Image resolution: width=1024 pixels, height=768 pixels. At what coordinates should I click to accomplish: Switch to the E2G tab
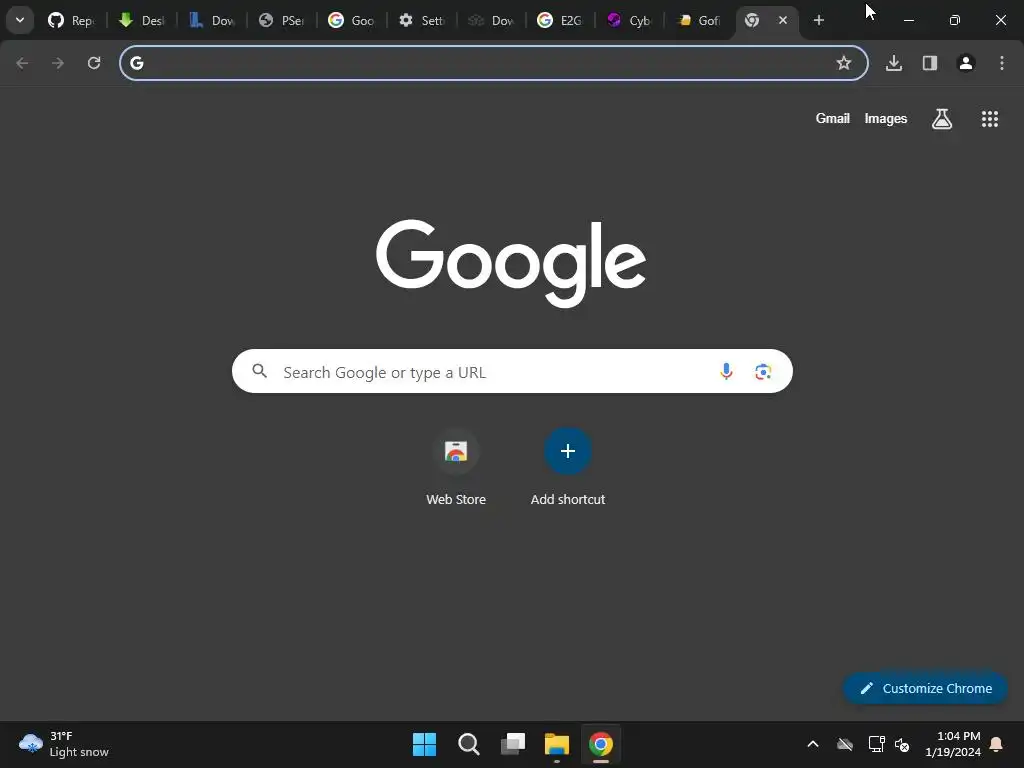click(560, 20)
